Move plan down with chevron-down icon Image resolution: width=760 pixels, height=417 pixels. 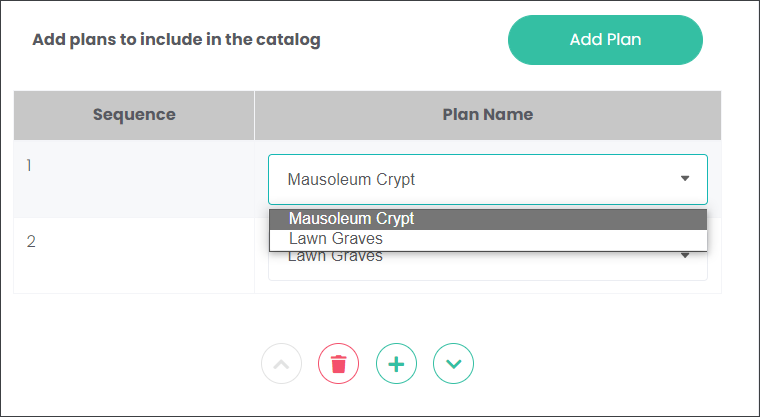[453, 364]
